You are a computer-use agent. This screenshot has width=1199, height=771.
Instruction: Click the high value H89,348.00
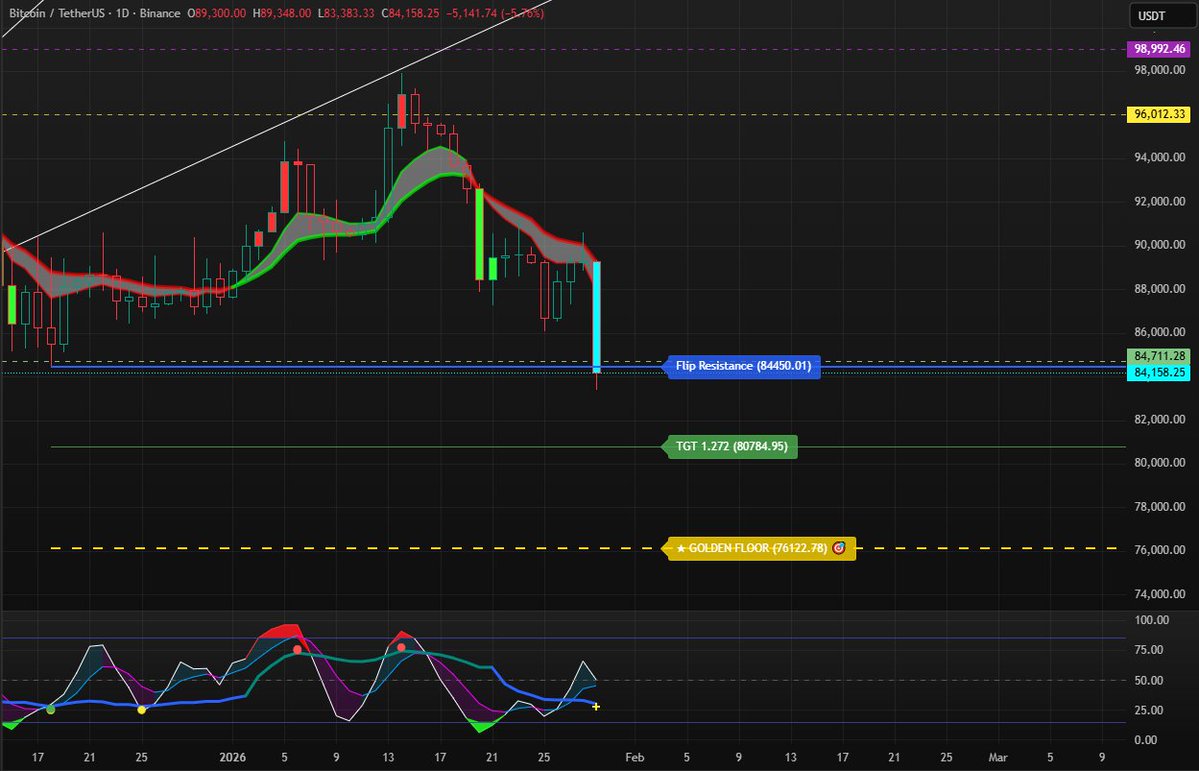click(281, 13)
